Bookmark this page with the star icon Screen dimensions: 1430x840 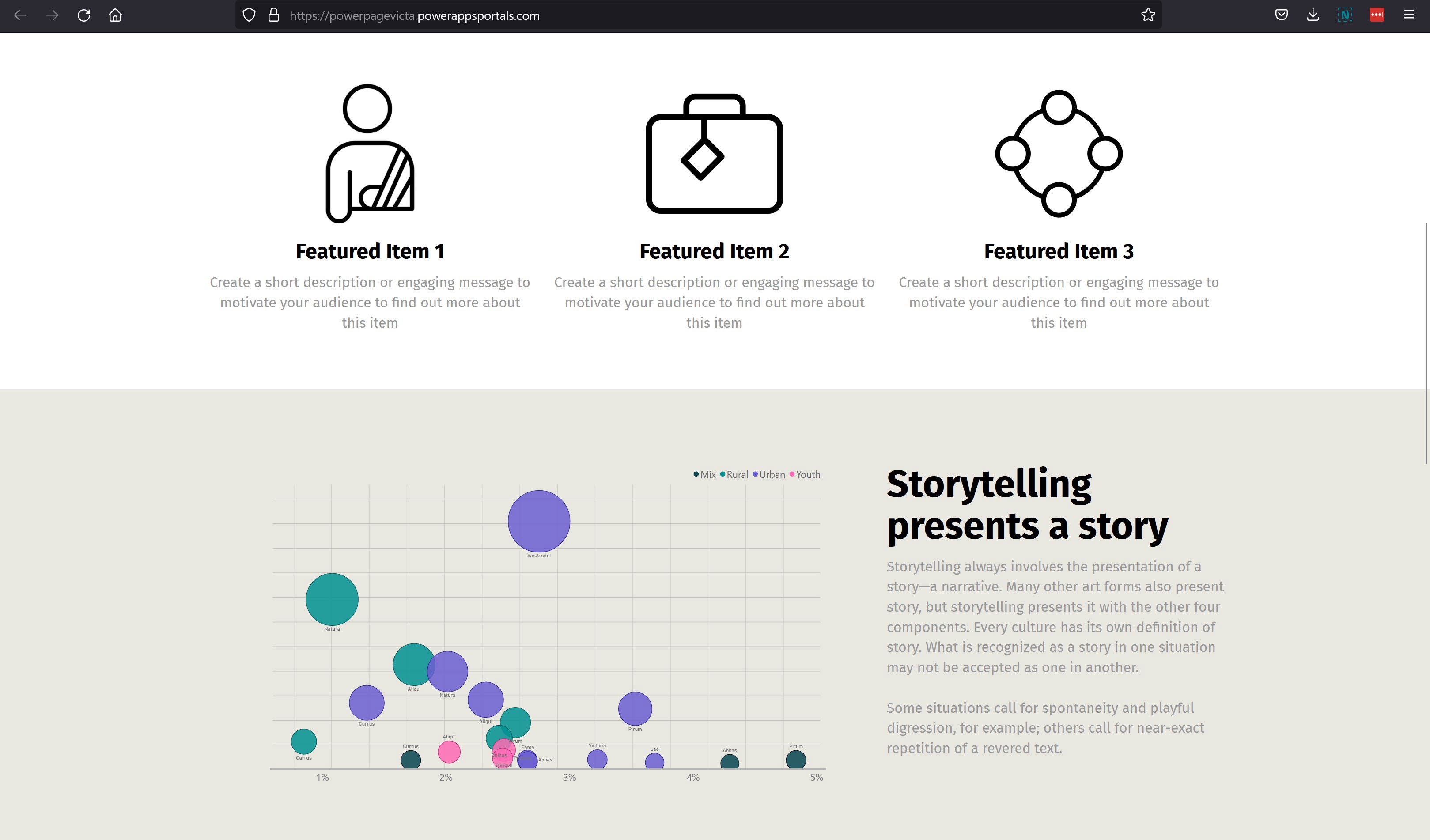[x=1148, y=15]
